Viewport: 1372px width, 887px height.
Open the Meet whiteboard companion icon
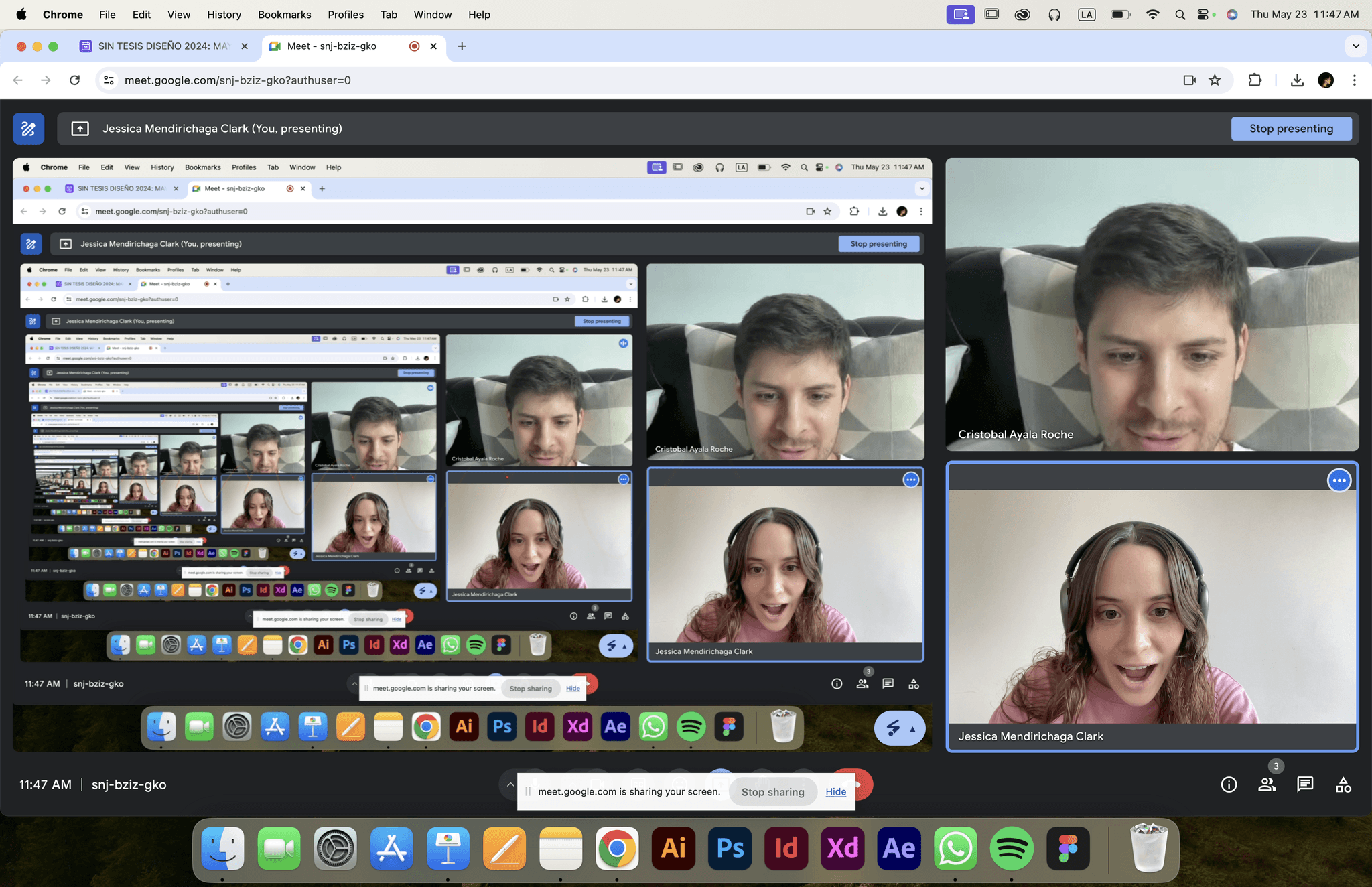tap(28, 129)
